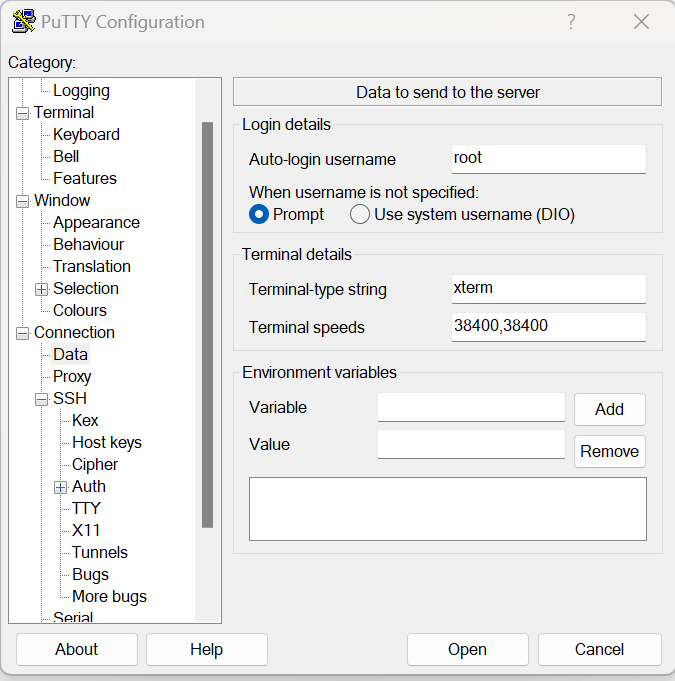Collapse the Window tree node

pos(23,201)
